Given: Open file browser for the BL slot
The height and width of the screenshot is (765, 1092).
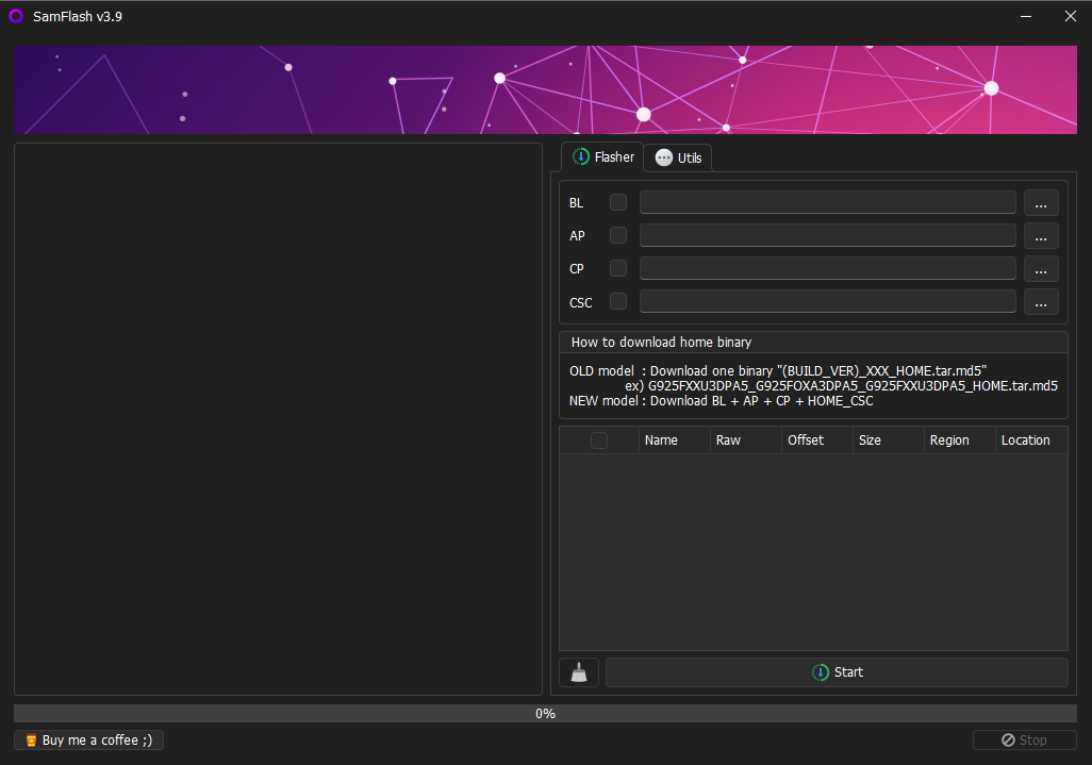Looking at the screenshot, I should pos(1041,202).
